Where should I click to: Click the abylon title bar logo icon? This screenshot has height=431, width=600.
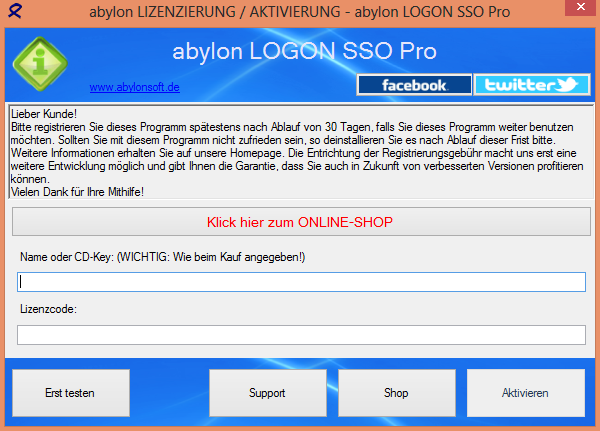pyautogui.click(x=15, y=11)
